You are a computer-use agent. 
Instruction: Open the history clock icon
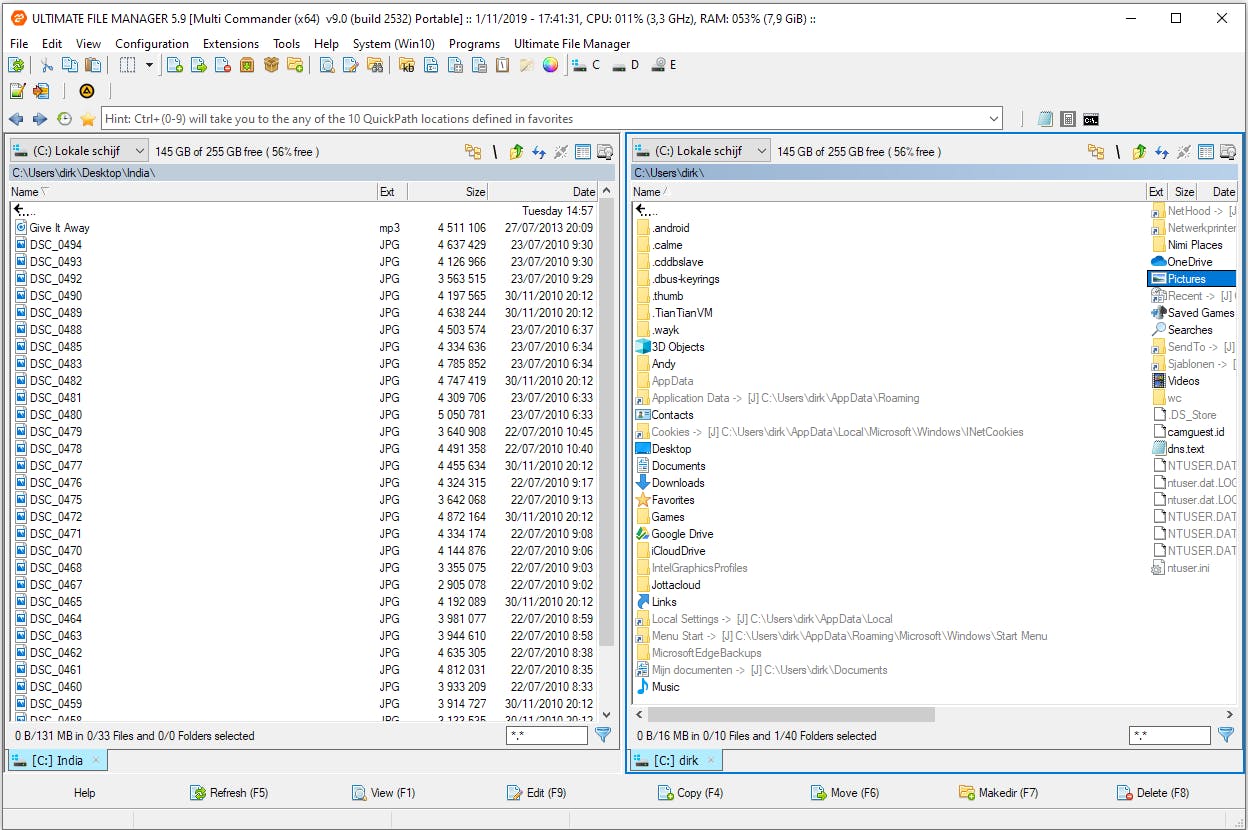(x=64, y=119)
